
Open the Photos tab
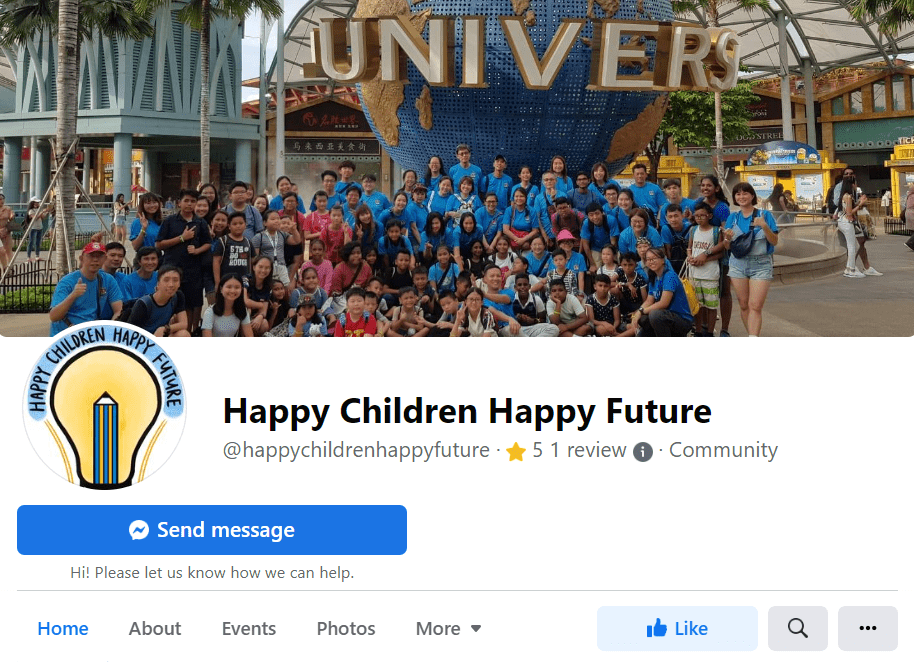pyautogui.click(x=346, y=628)
